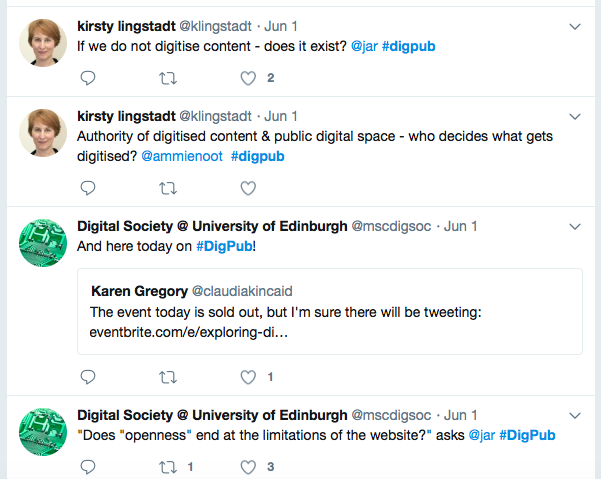The image size is (601, 479).
Task: Open the first tweet's chevron menu
Action: (x=575, y=26)
